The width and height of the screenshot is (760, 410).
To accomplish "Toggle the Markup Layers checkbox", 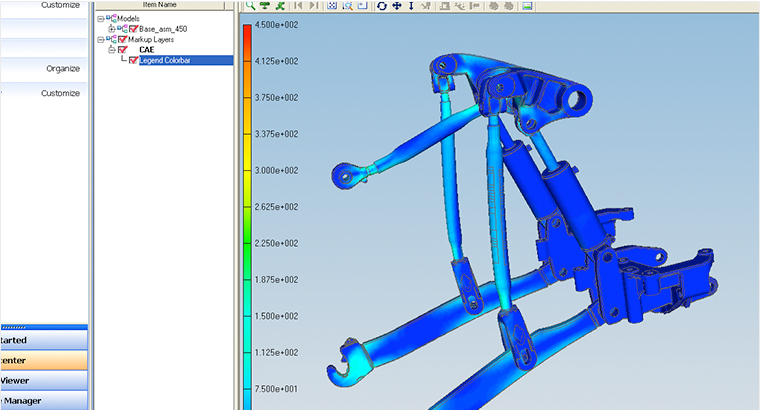I will [122, 39].
